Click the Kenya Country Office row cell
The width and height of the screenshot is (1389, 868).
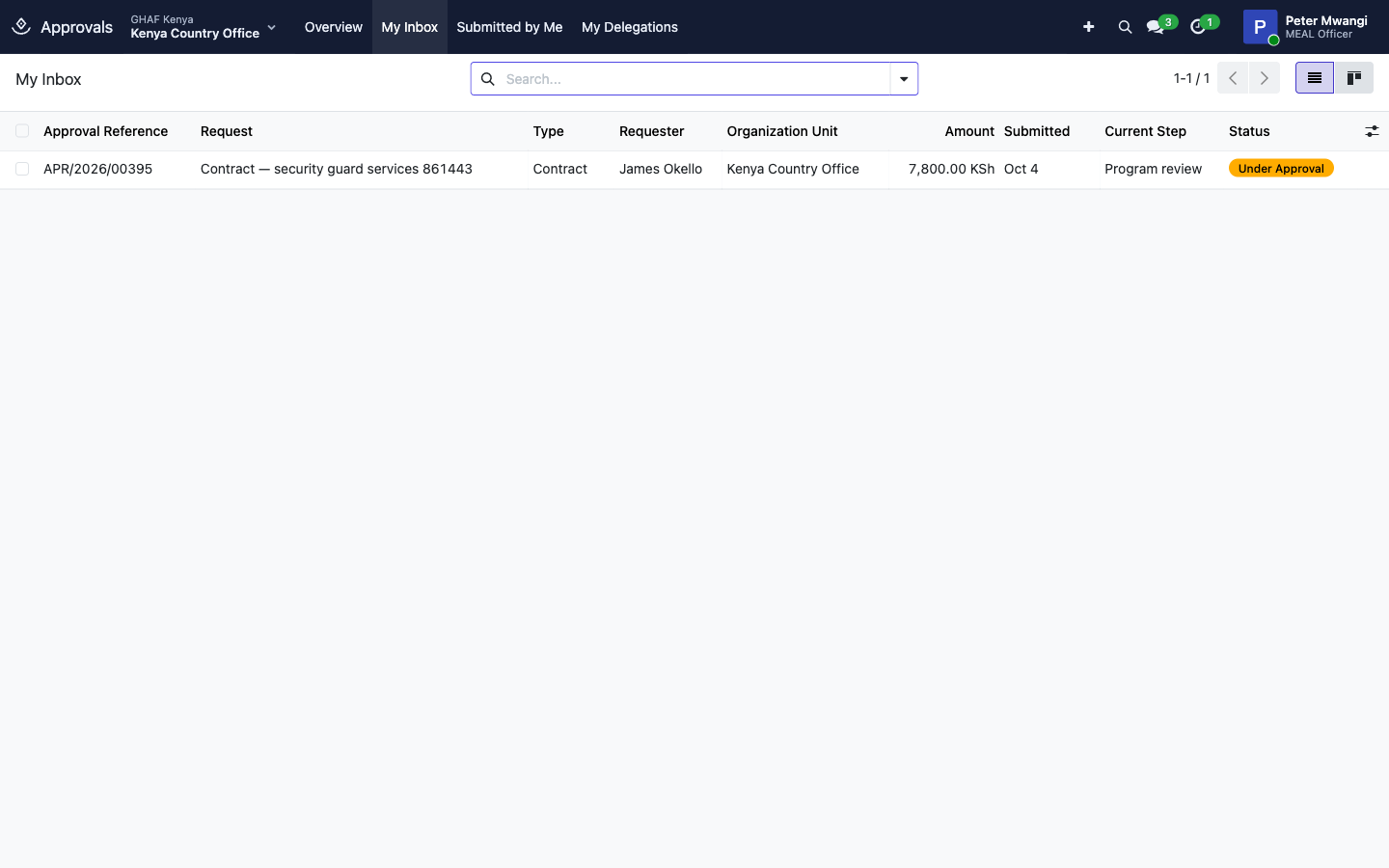[x=793, y=169]
